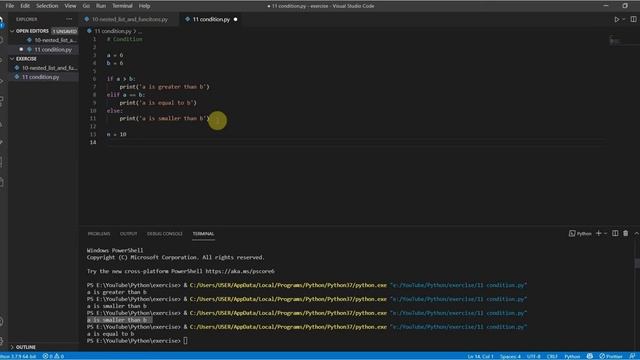Viewport: 640px width, 360px height.
Task: Open the Help menu
Action: pos(144,6)
